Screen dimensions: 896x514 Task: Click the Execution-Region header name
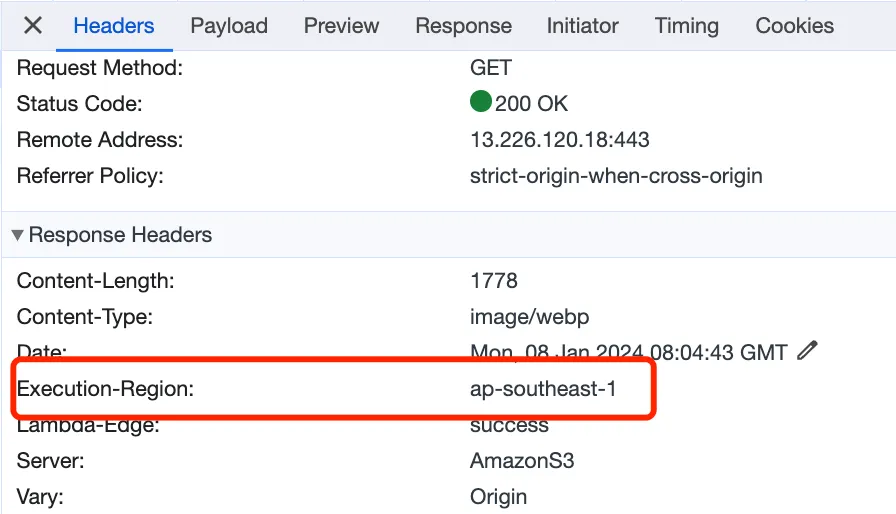(x=105, y=389)
